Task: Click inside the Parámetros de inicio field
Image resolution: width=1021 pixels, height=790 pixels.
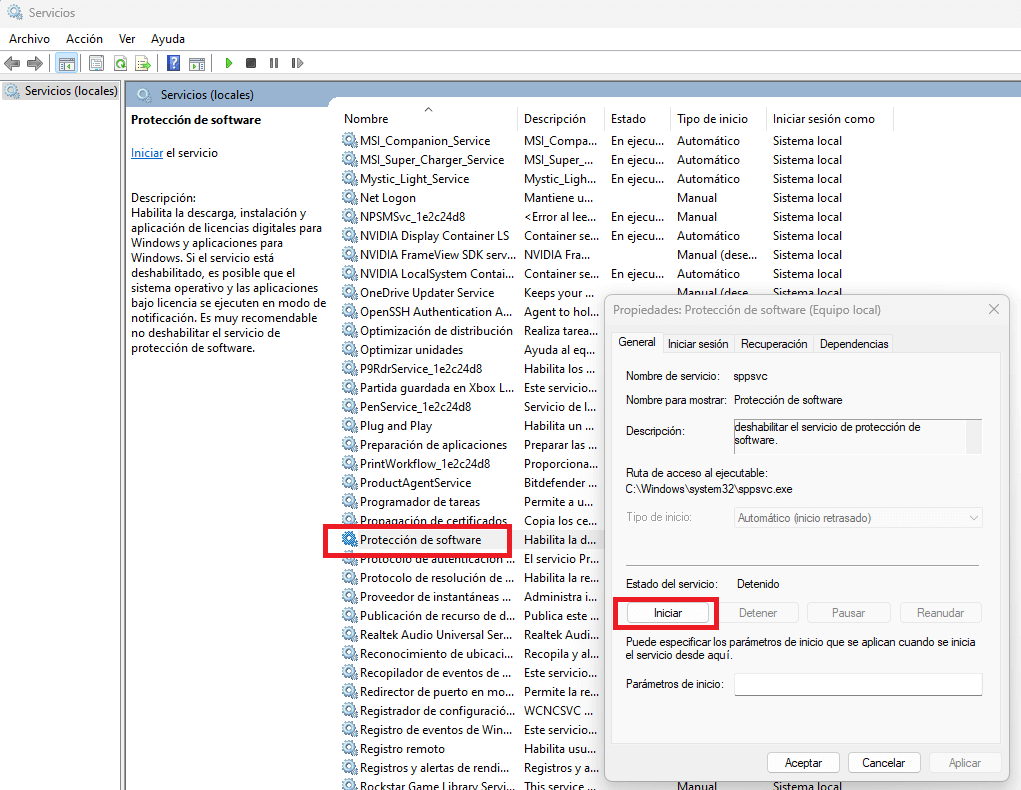Action: point(857,684)
